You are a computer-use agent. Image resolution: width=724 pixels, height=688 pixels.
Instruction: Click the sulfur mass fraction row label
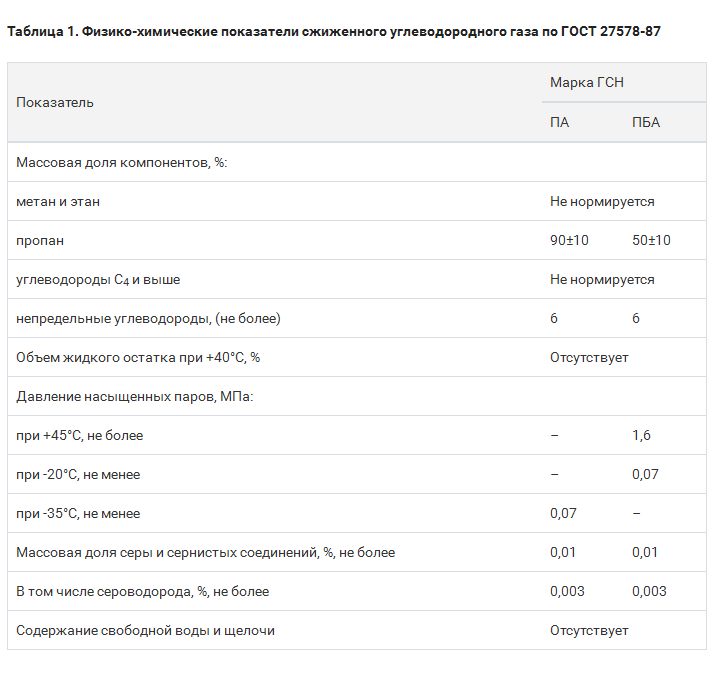pyautogui.click(x=205, y=552)
